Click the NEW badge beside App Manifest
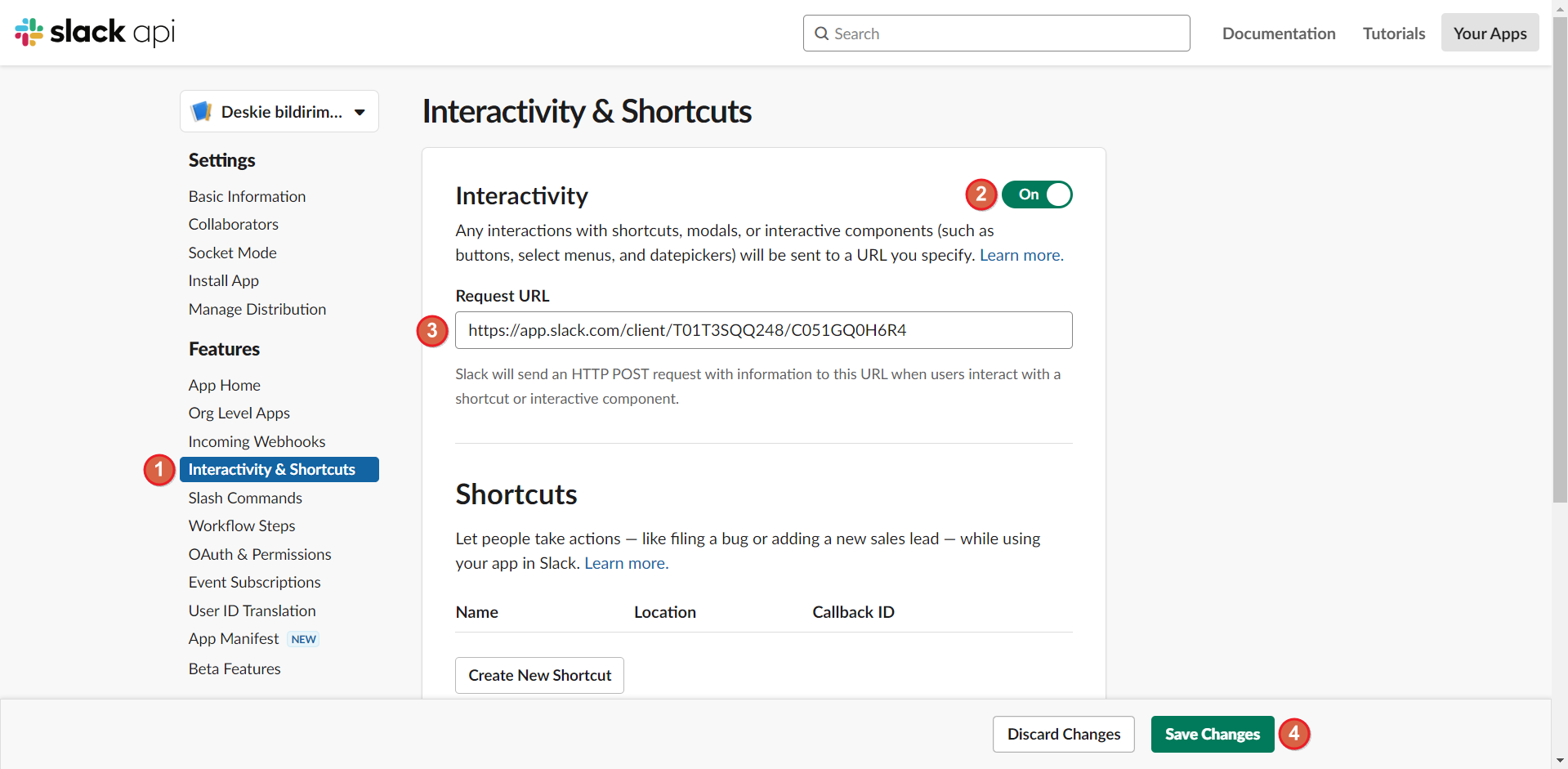The width and height of the screenshot is (1568, 769). click(x=303, y=639)
